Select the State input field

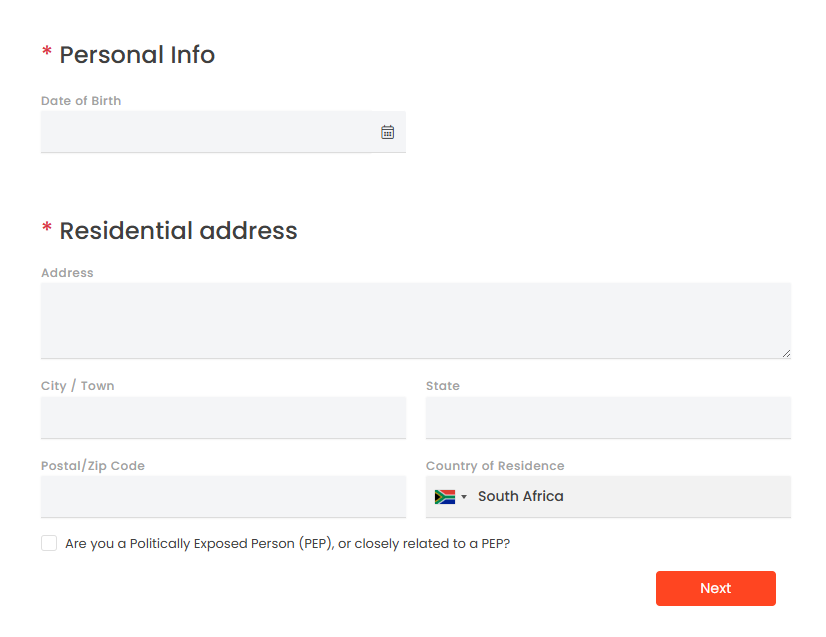click(608, 417)
